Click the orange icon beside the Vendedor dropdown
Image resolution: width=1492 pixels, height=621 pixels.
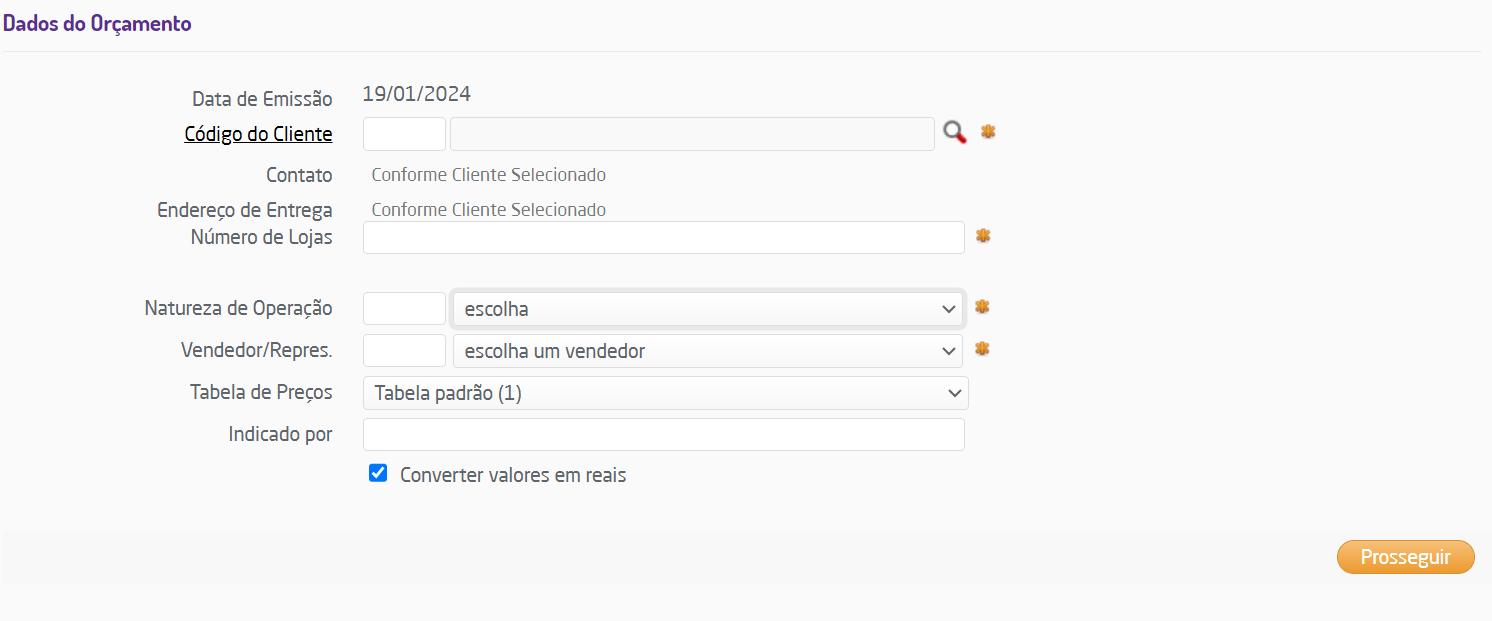pos(982,349)
